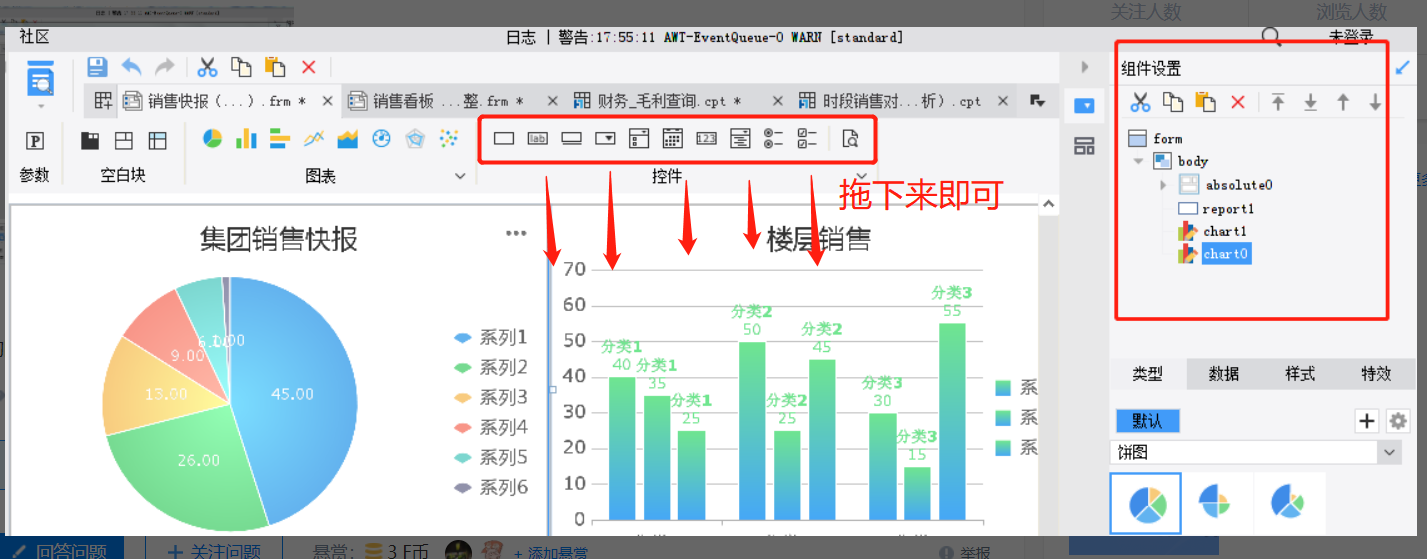Insert the pie chart from chart group

click(x=212, y=139)
